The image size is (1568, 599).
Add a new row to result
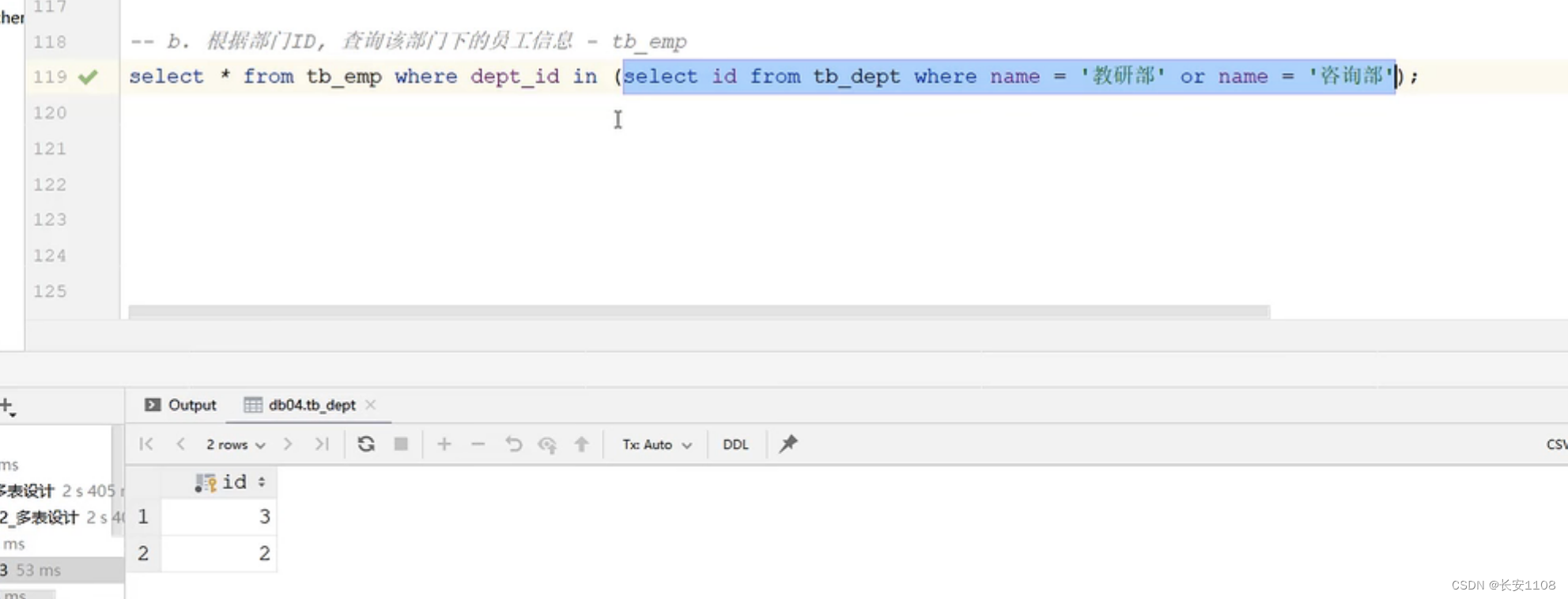[x=444, y=444]
